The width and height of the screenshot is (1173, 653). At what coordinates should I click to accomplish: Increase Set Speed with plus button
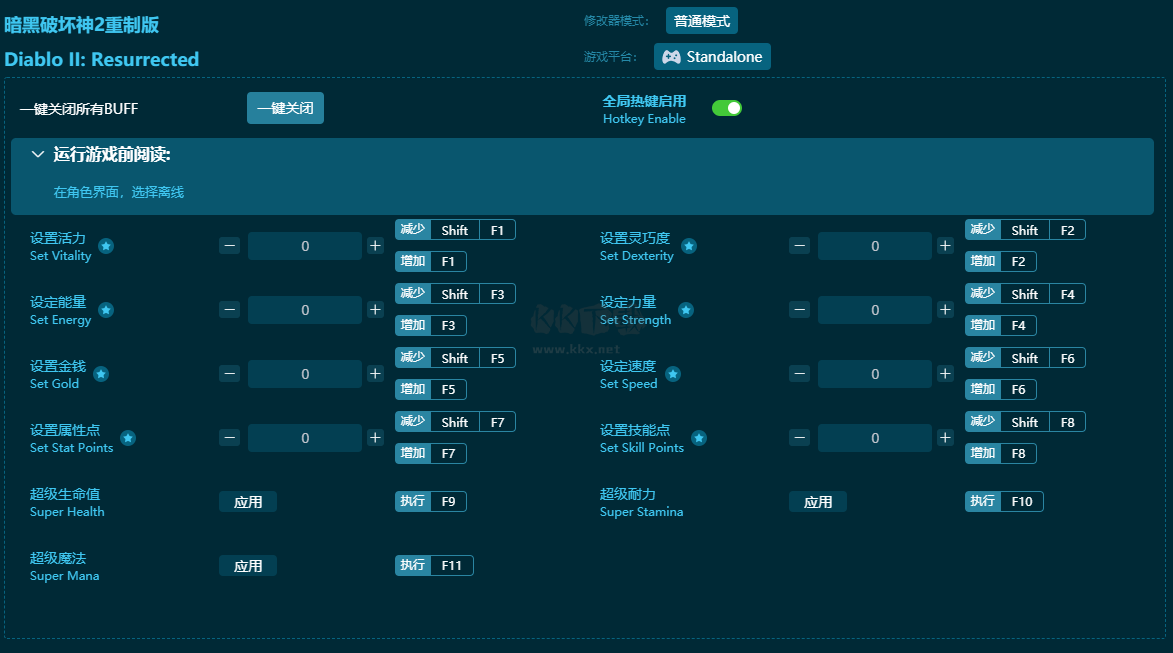(x=946, y=373)
